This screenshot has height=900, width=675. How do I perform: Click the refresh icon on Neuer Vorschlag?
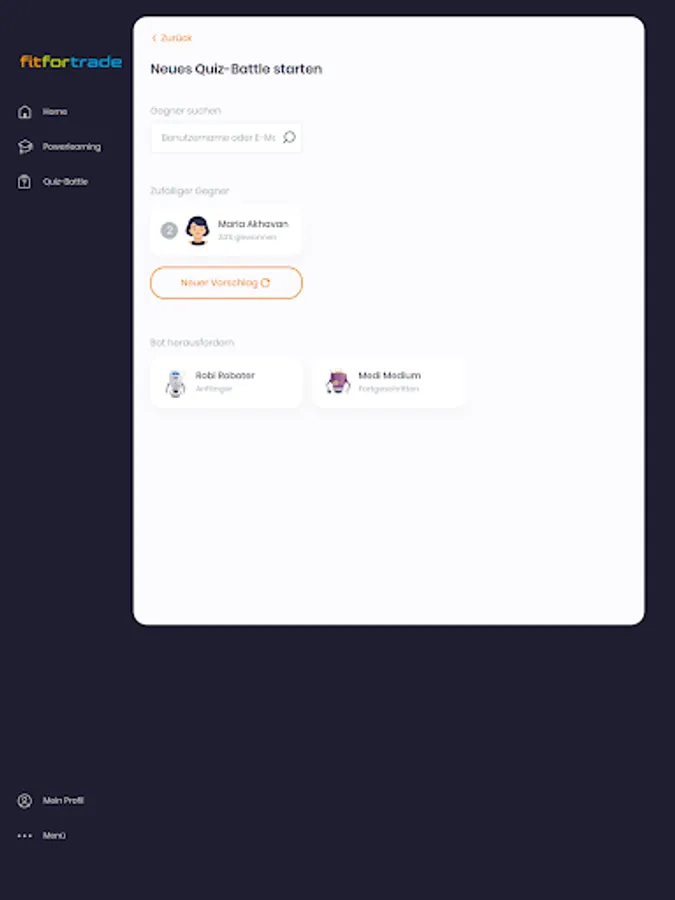(x=265, y=282)
